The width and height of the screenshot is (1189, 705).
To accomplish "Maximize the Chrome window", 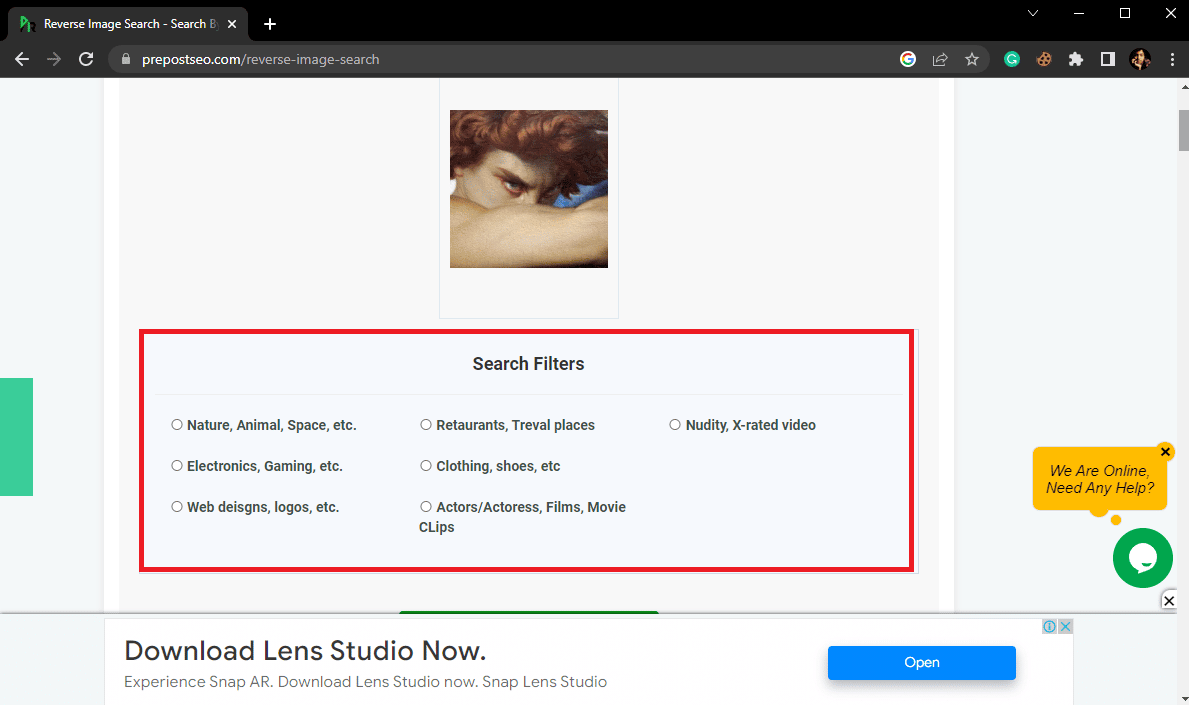I will tap(1125, 13).
